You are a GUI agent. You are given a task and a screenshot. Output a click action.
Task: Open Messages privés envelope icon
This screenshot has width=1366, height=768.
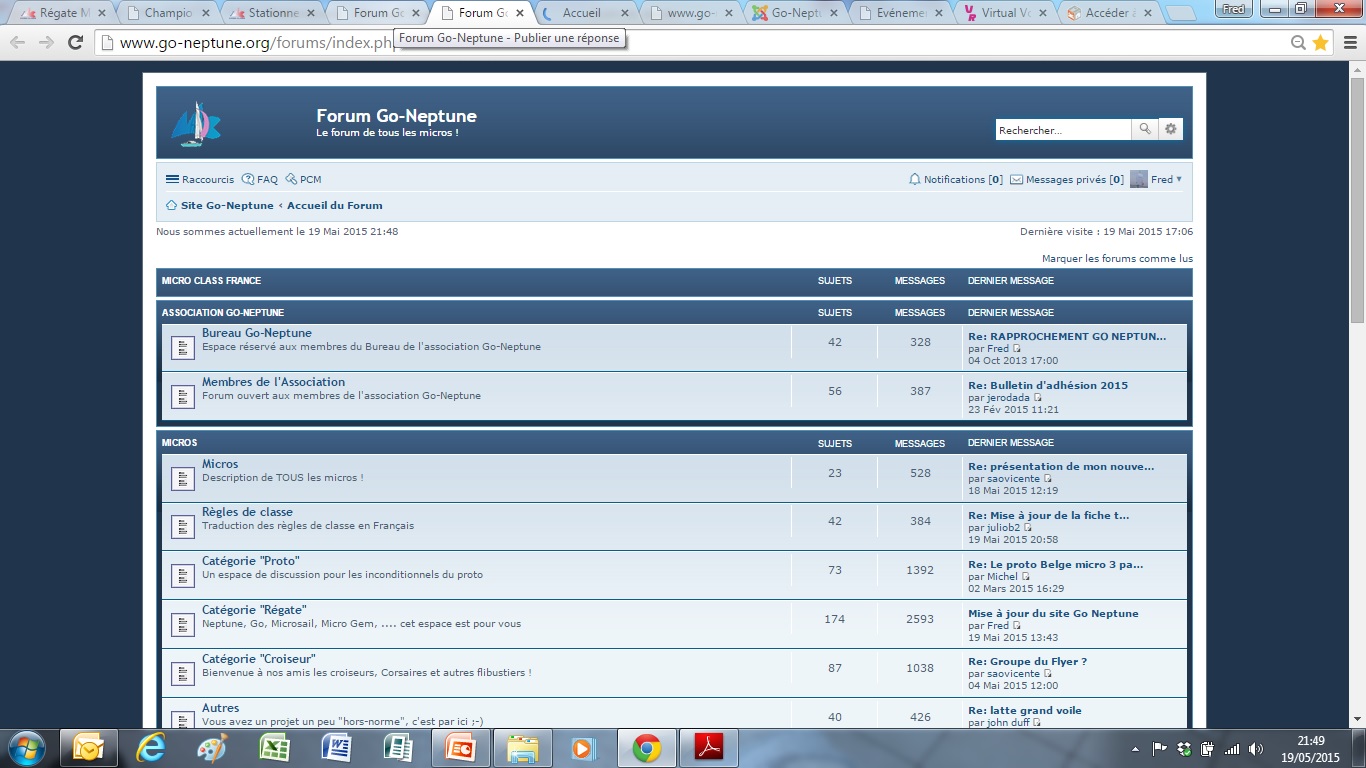(1016, 180)
